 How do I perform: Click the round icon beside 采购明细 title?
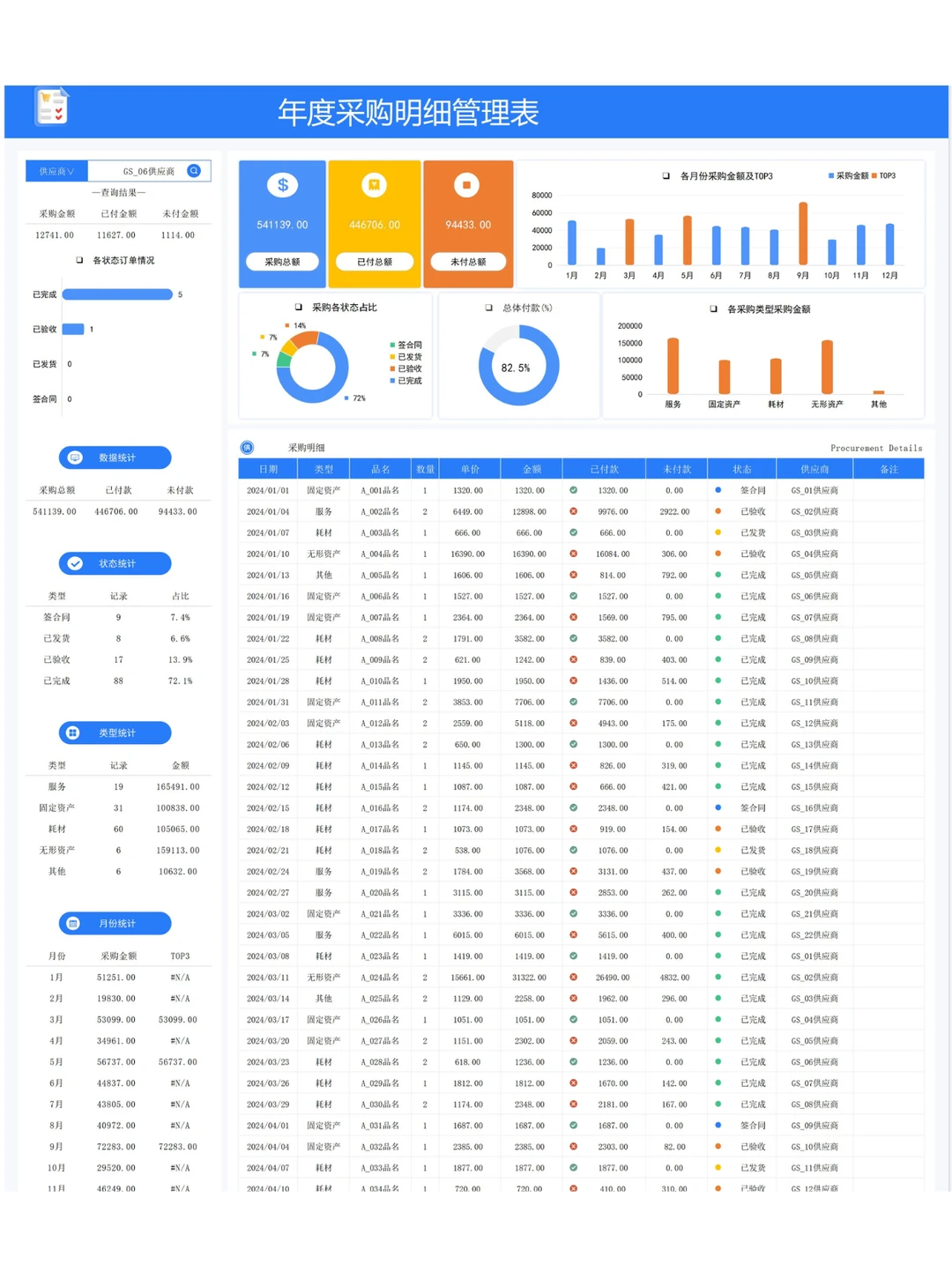click(247, 448)
